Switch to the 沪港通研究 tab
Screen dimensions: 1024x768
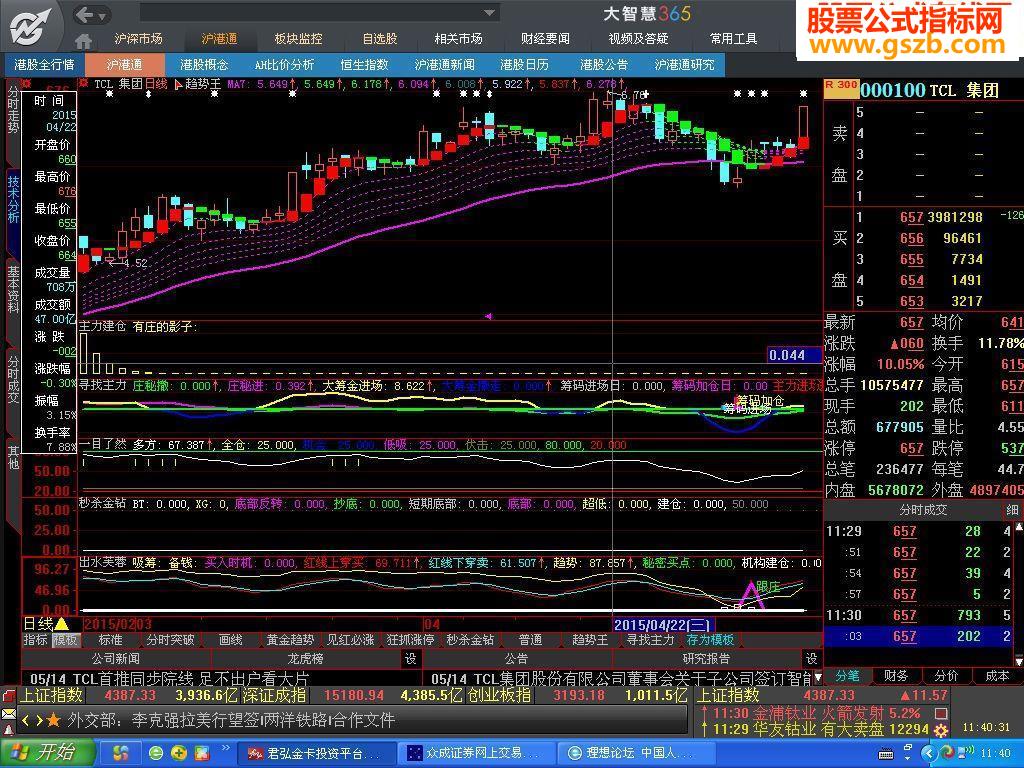(684, 65)
